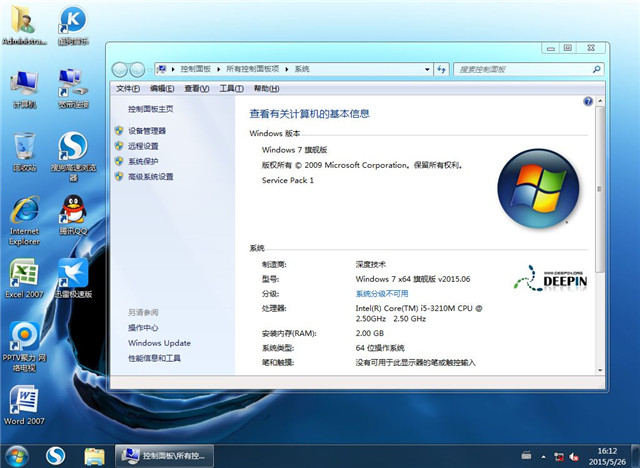Open the Computer (计算机) desktop icon

point(24,89)
